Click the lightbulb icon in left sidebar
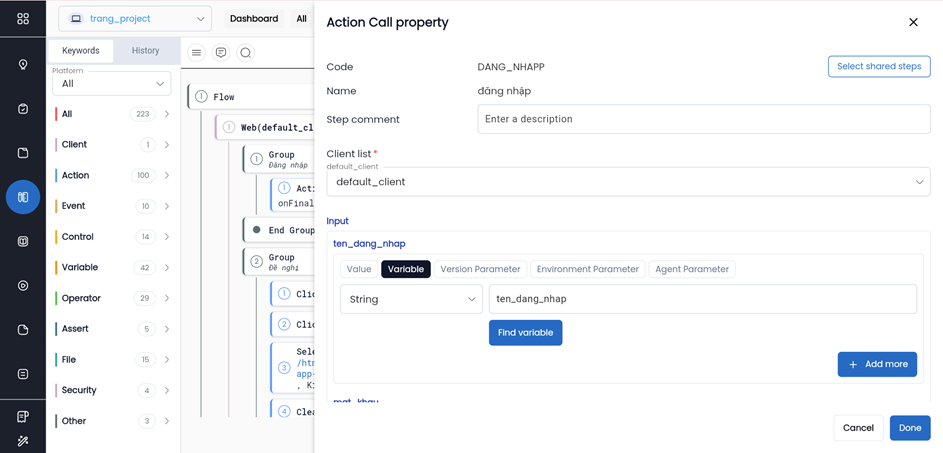 click(23, 65)
